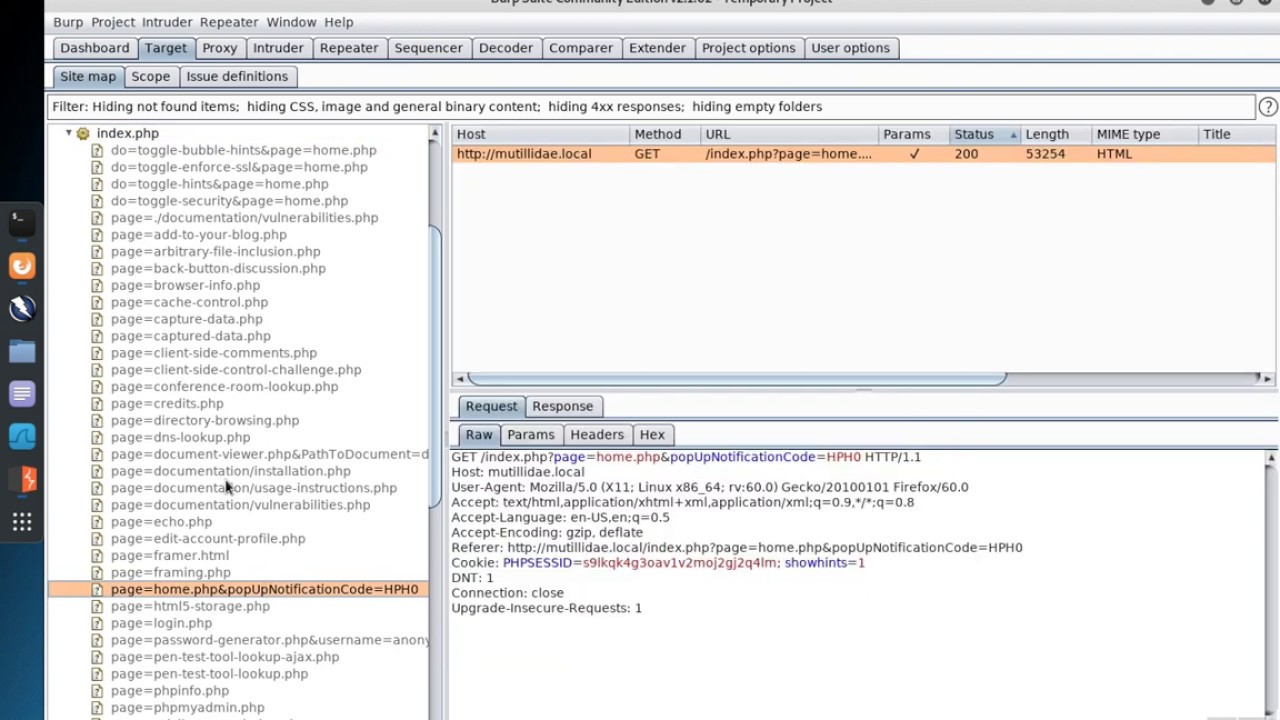Image resolution: width=1280 pixels, height=720 pixels.
Task: Click file icon of page=phpinfo.php
Action: (x=97, y=691)
